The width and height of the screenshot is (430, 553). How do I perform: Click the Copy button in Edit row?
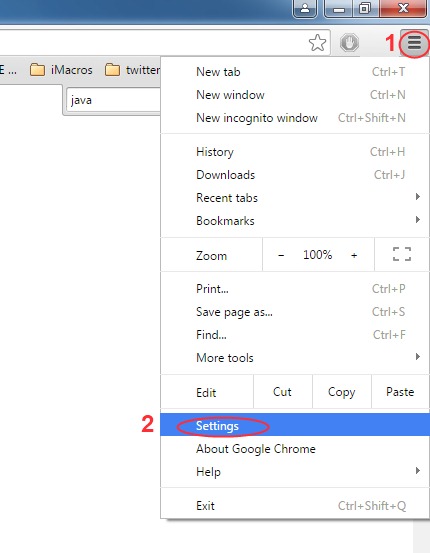[341, 392]
